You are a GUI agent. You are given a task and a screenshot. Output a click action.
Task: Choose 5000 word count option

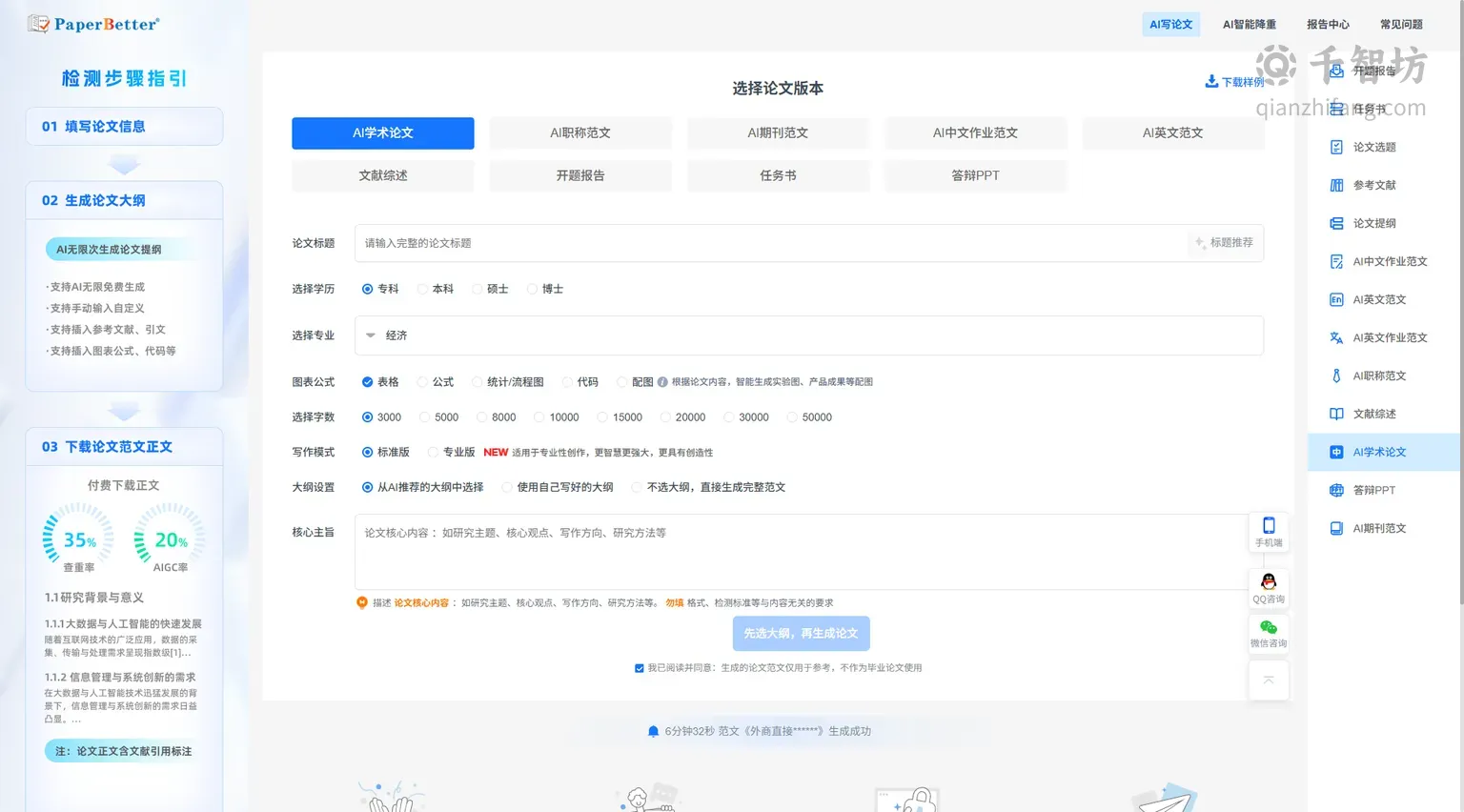pos(424,417)
